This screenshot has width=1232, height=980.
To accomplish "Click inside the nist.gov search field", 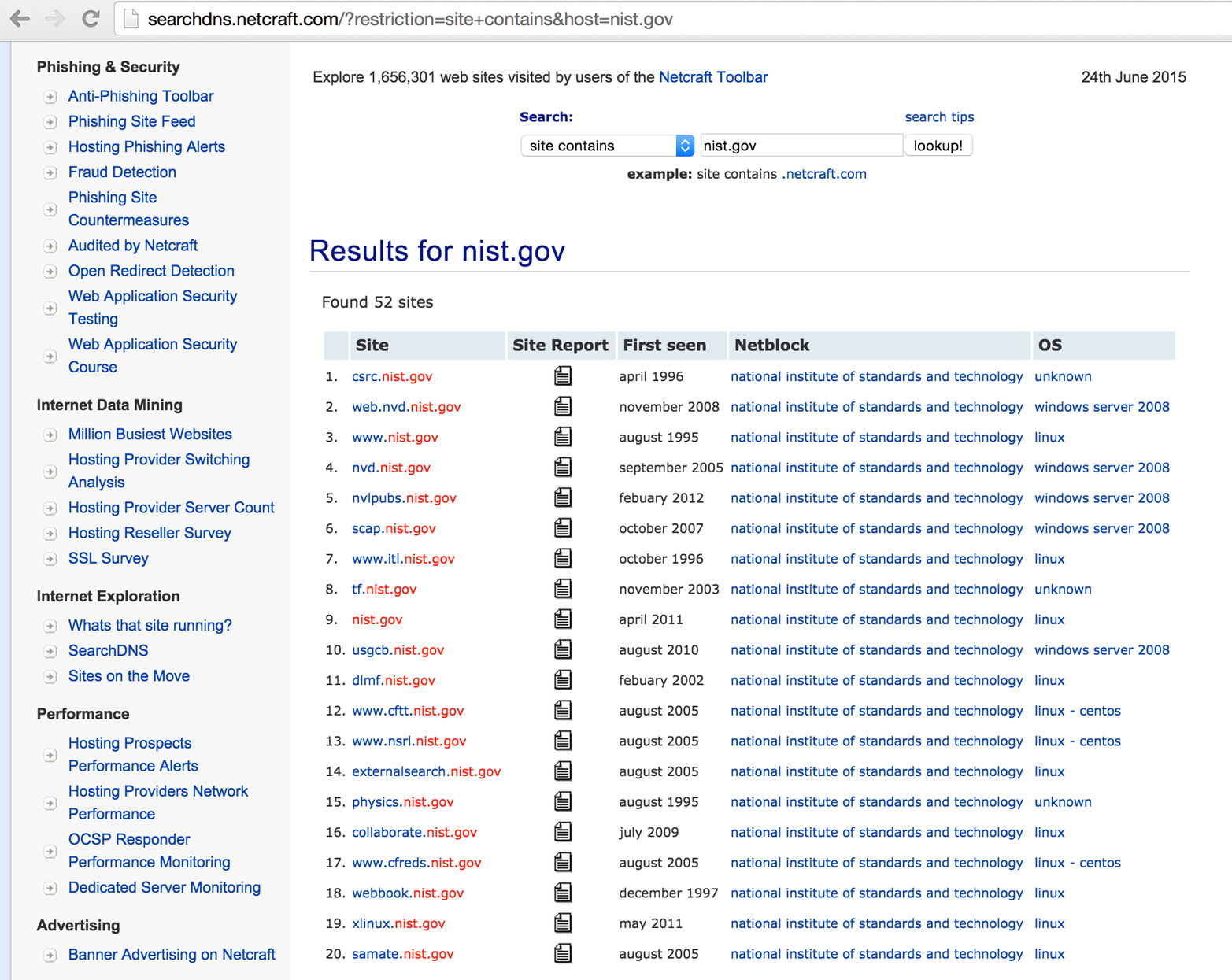I will 801,145.
